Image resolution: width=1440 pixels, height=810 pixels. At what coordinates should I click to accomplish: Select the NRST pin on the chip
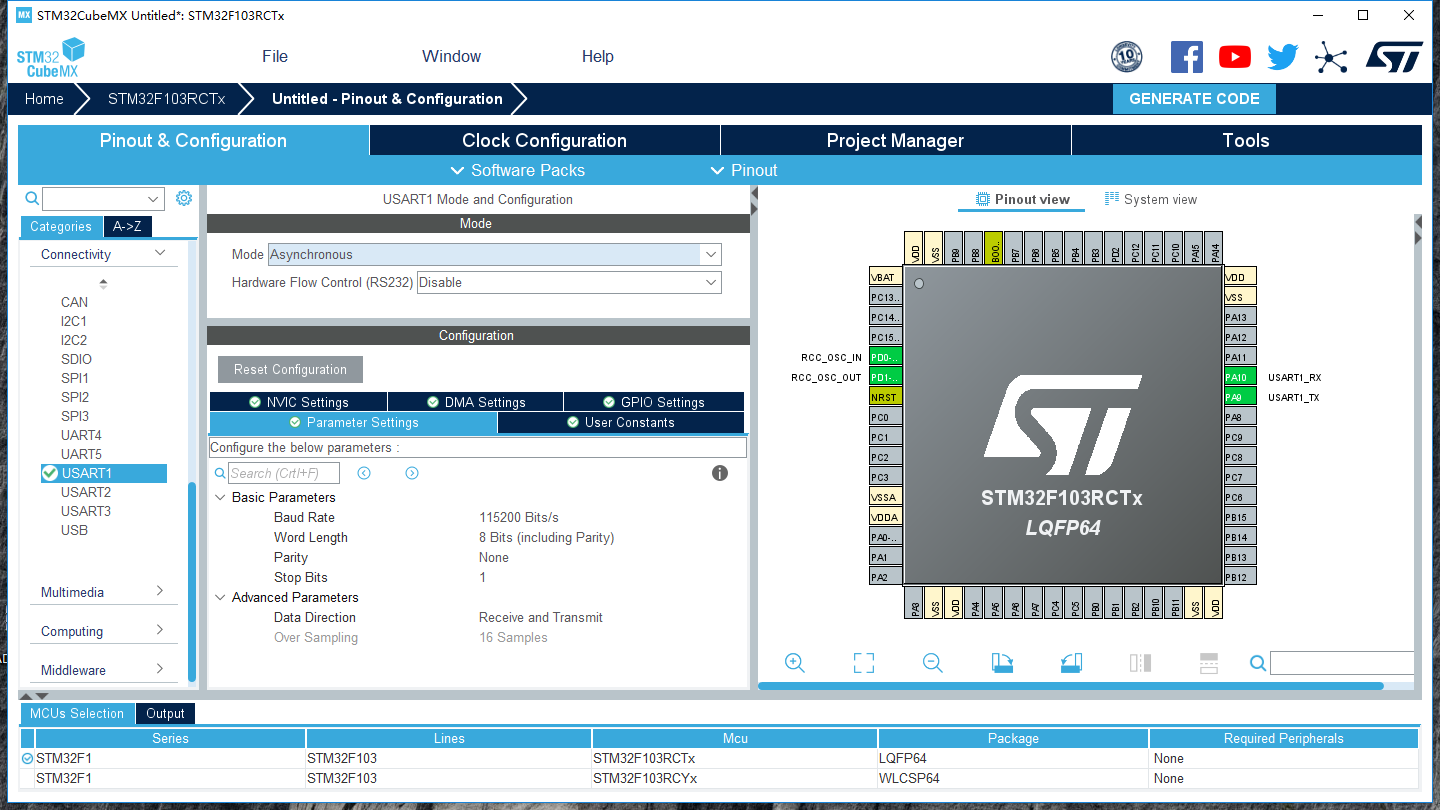point(885,397)
